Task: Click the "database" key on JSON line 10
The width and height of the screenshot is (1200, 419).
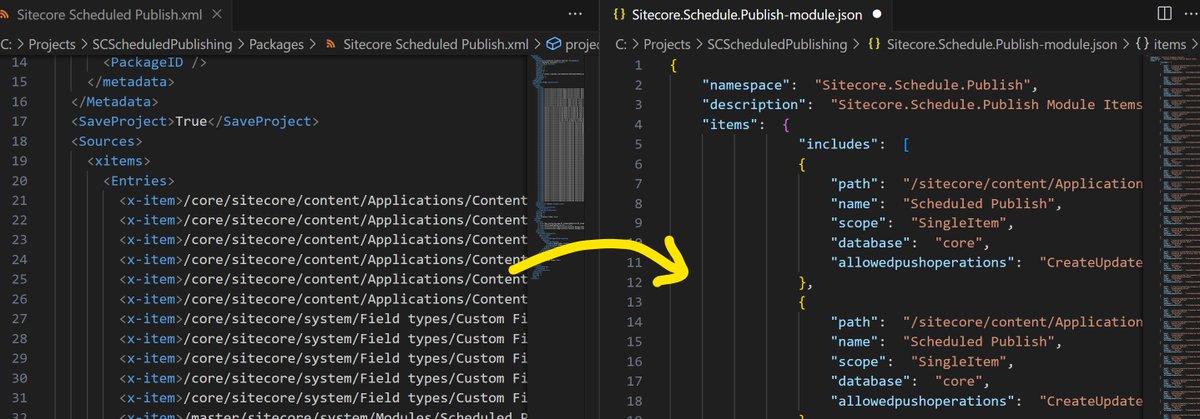Action: [x=873, y=243]
